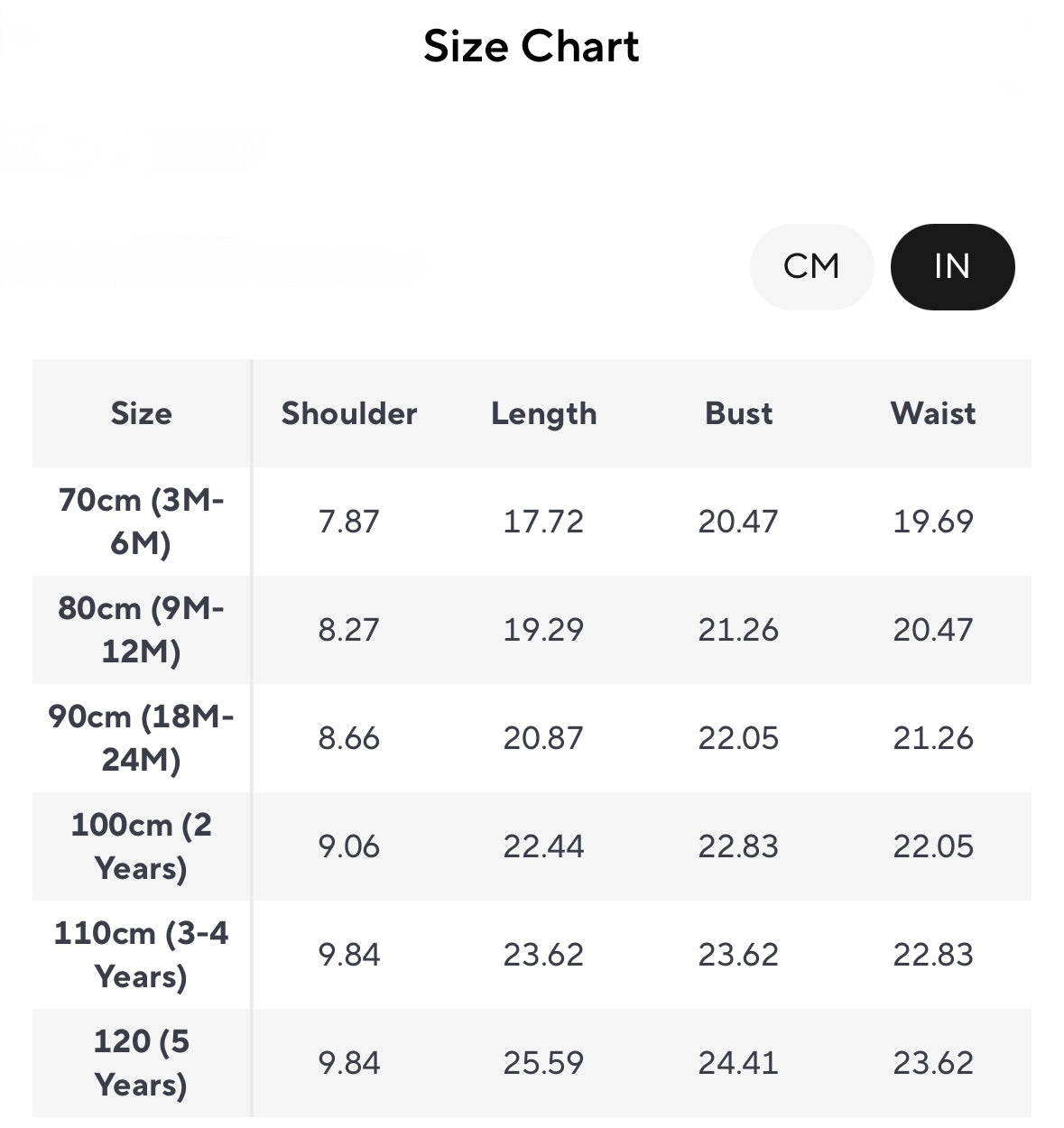Click length value 25.59
The image size is (1064, 1128).
[544, 1063]
